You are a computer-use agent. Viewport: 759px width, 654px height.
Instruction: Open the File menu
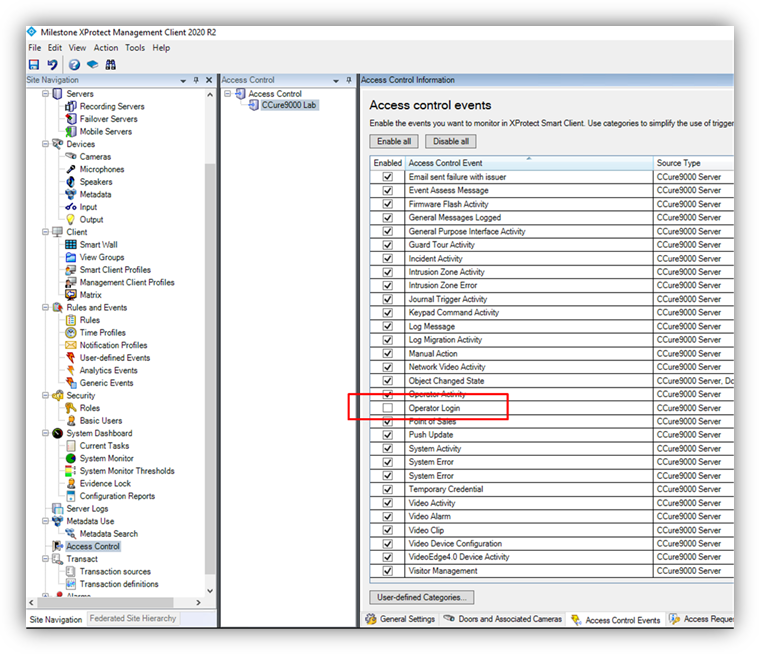(34, 48)
